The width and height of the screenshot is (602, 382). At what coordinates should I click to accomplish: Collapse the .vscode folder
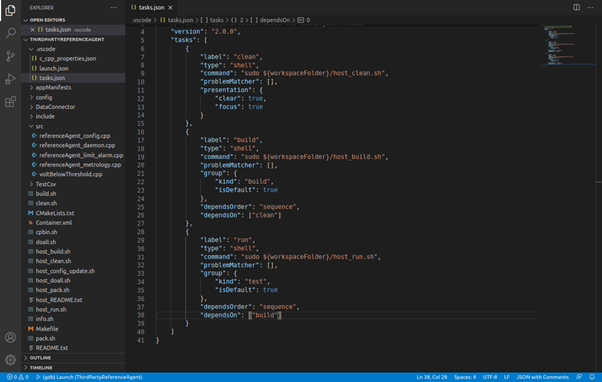45,49
